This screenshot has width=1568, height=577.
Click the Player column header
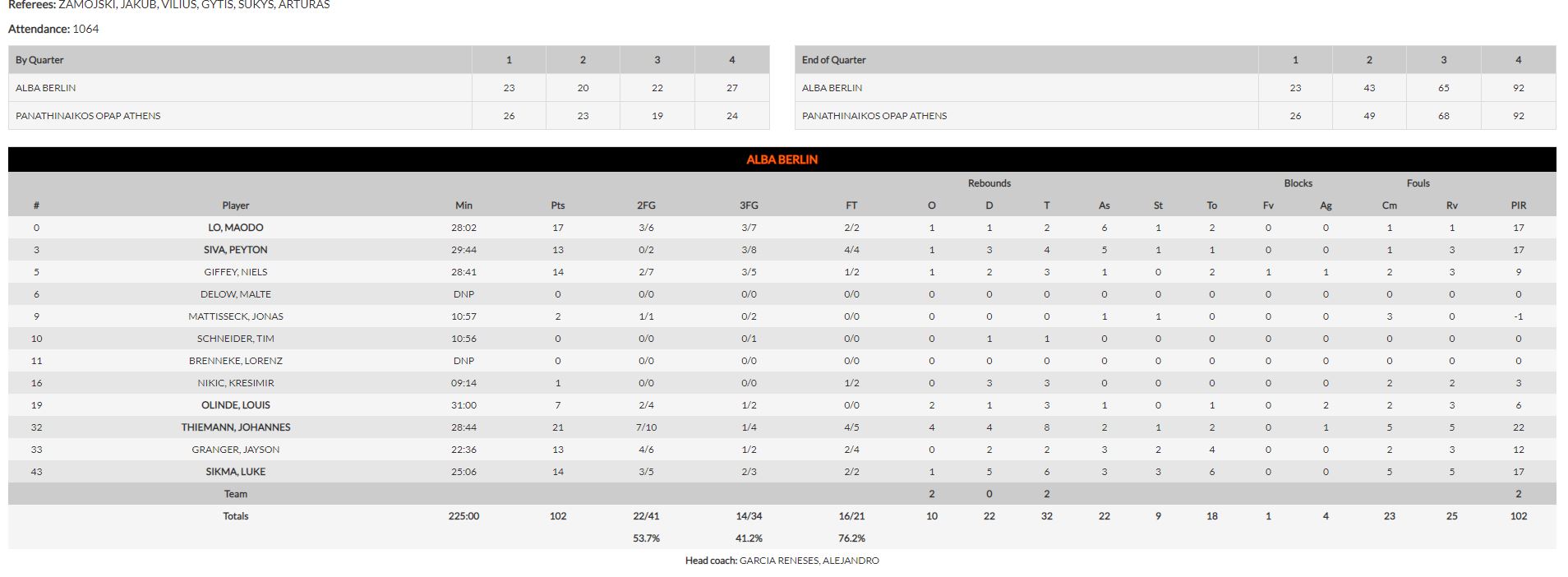click(235, 205)
